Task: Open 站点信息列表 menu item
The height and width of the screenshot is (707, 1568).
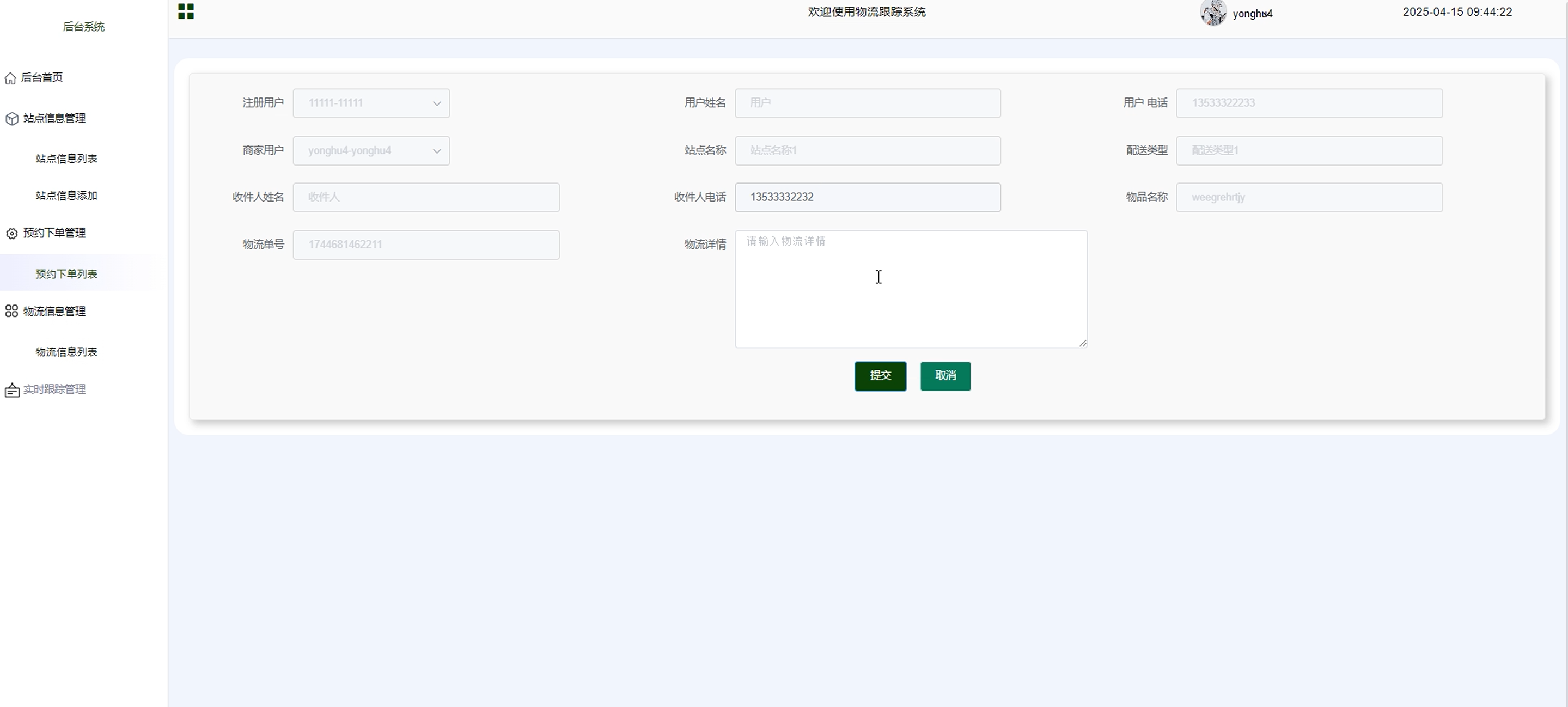Action: [x=66, y=159]
